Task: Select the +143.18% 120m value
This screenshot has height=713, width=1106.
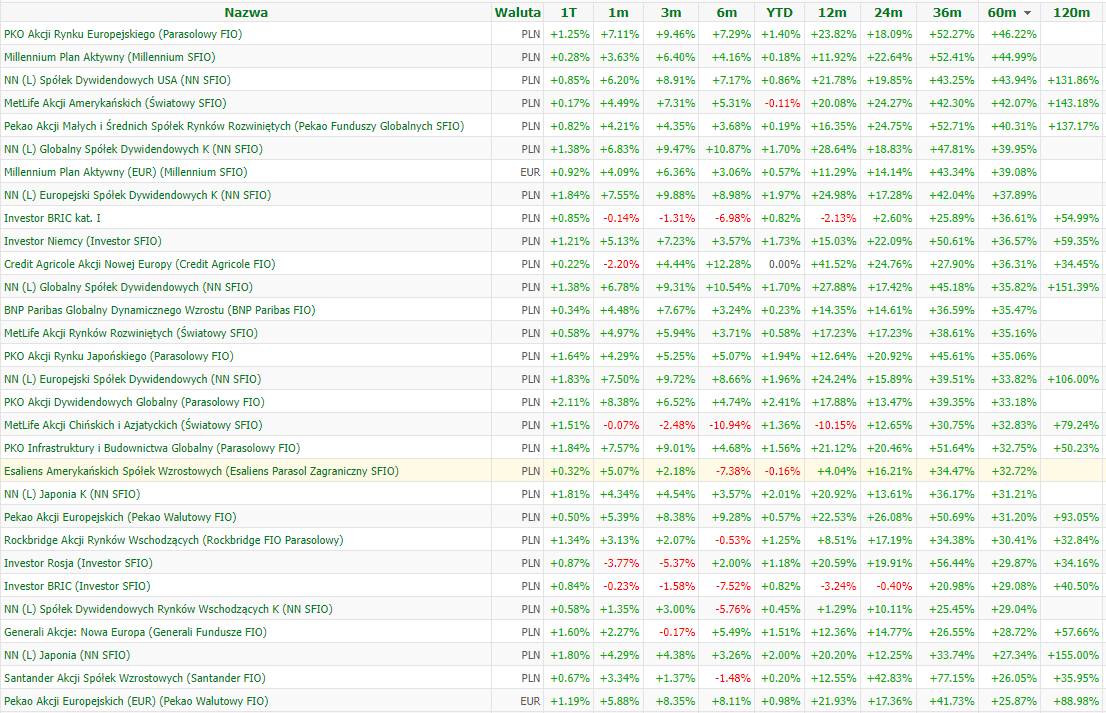Action: (1073, 103)
